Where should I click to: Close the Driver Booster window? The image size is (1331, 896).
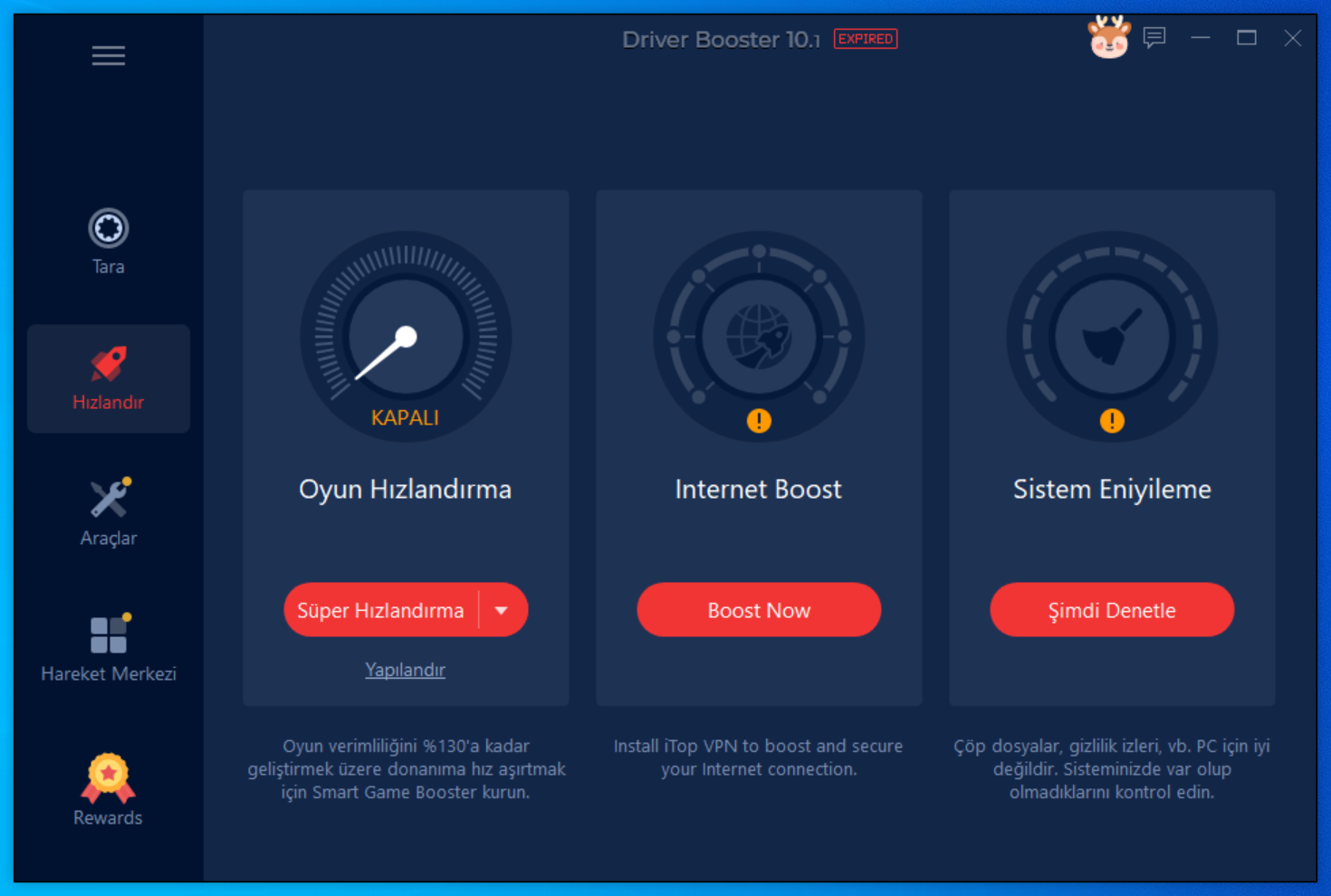[x=1293, y=38]
